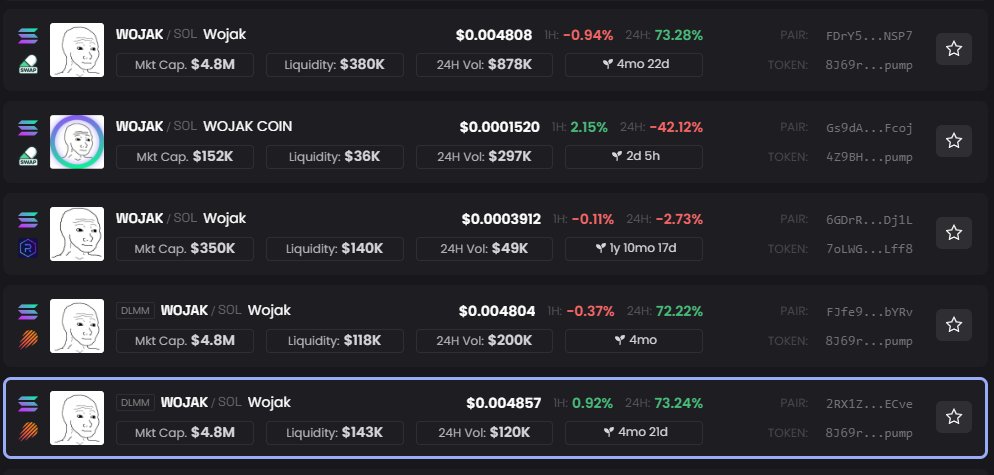Click the Meteora icon in the $0.004804 row
Screen dimensions: 994x475
pos(28,340)
